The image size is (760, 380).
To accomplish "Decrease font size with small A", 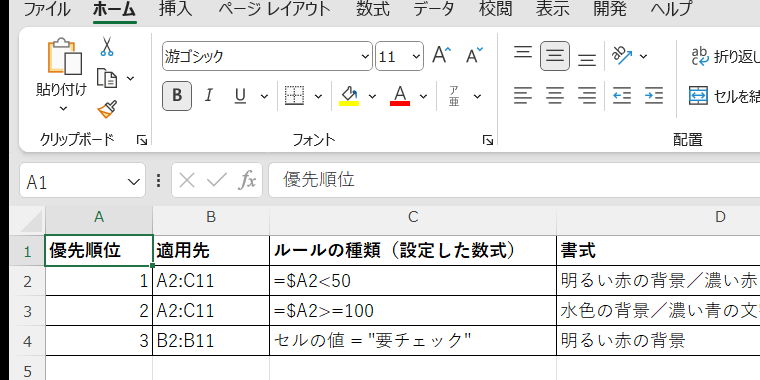I will [x=475, y=56].
